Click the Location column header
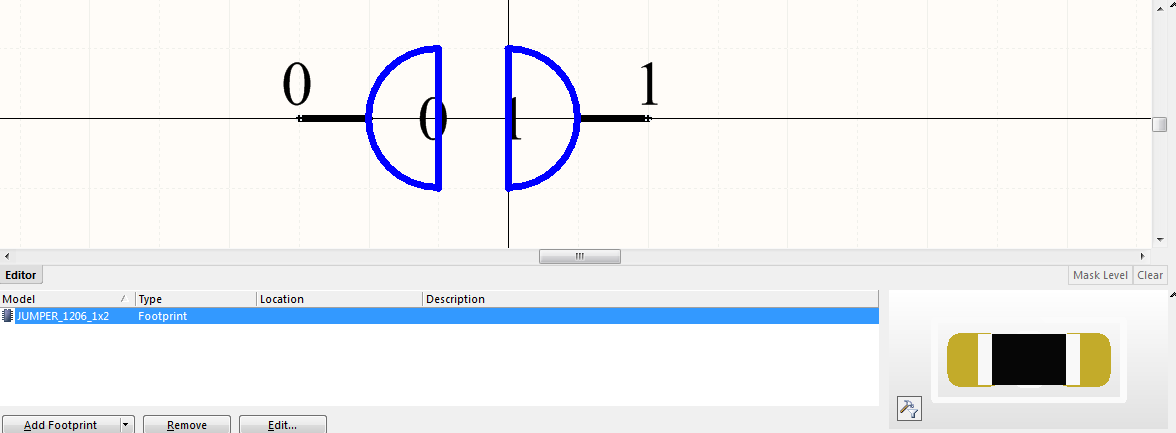 [x=339, y=299]
